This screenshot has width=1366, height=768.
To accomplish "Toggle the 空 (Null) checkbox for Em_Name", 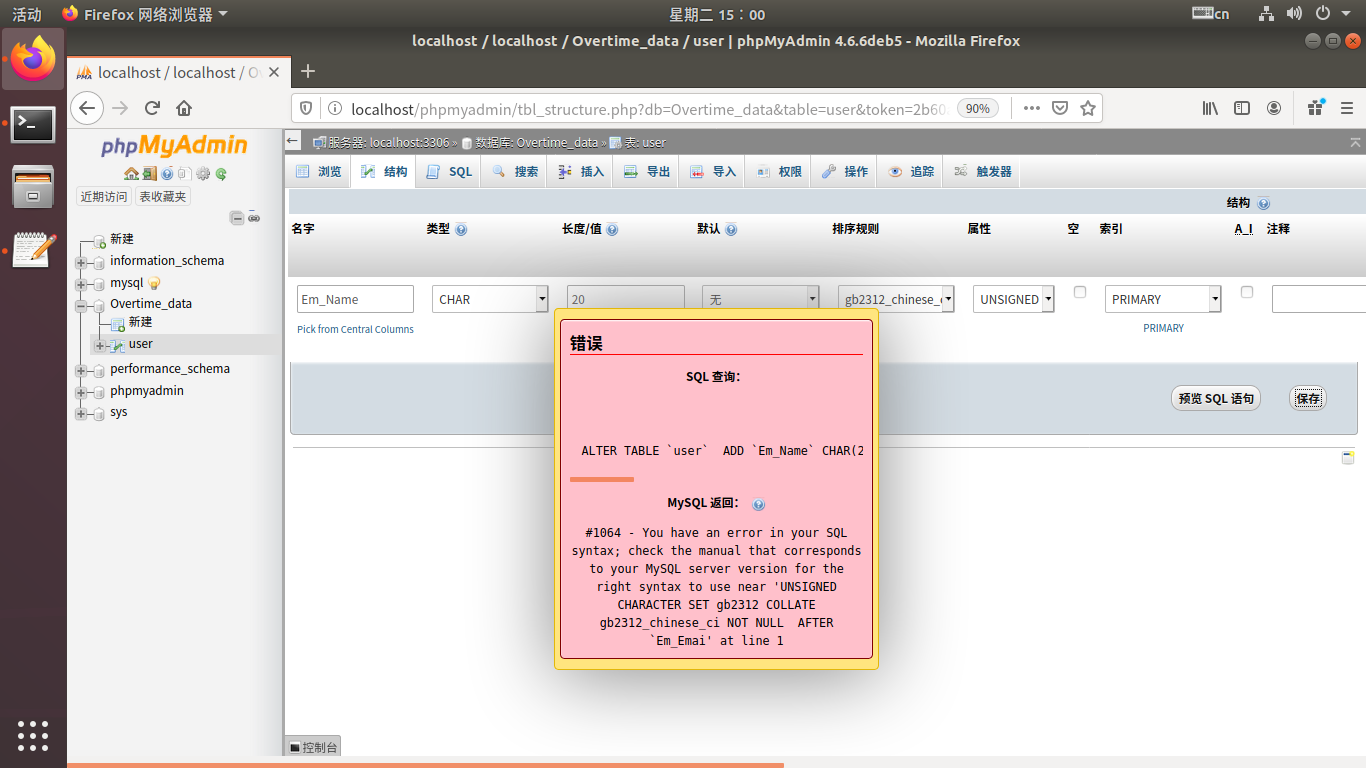I will pyautogui.click(x=1080, y=292).
